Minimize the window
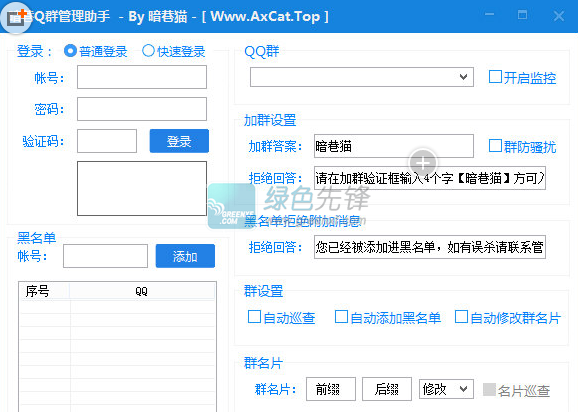 490,15
